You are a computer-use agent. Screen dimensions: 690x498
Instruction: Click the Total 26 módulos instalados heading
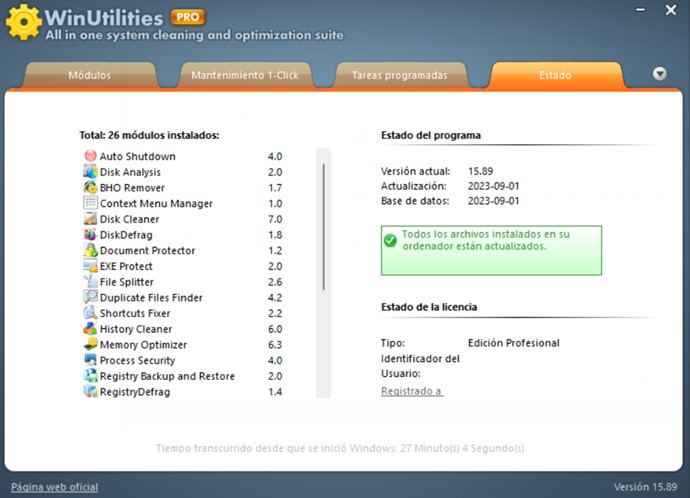click(149, 135)
